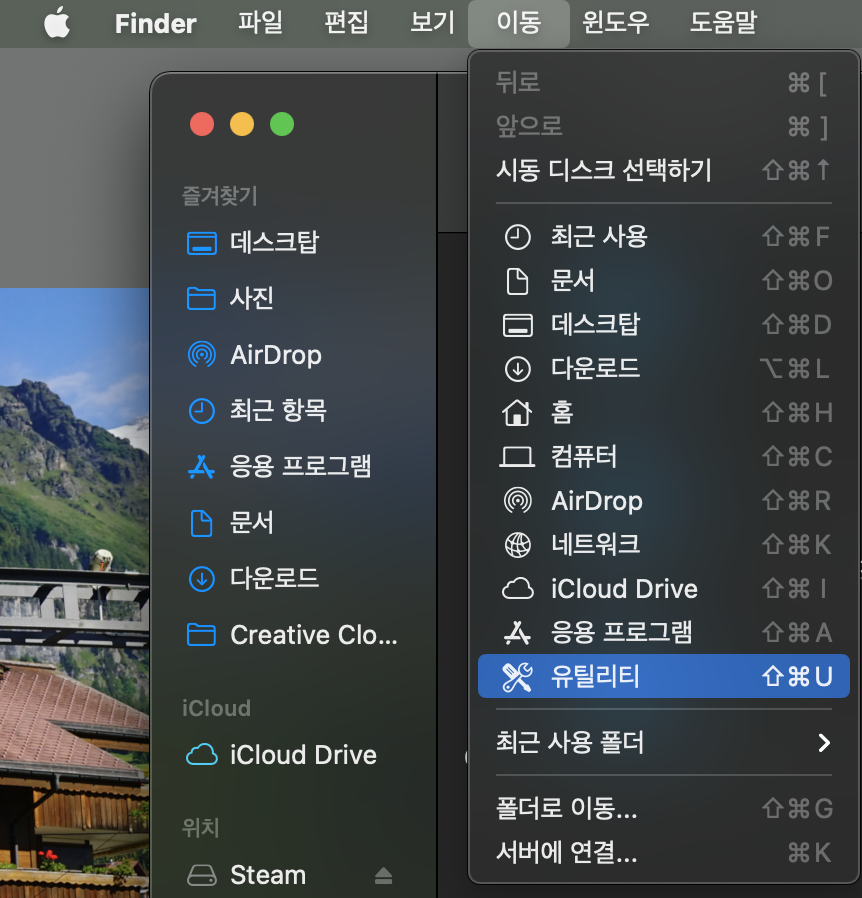Image resolution: width=862 pixels, height=898 pixels.
Task: Click the tools icon of 유틸리티 menu item
Action: (517, 677)
